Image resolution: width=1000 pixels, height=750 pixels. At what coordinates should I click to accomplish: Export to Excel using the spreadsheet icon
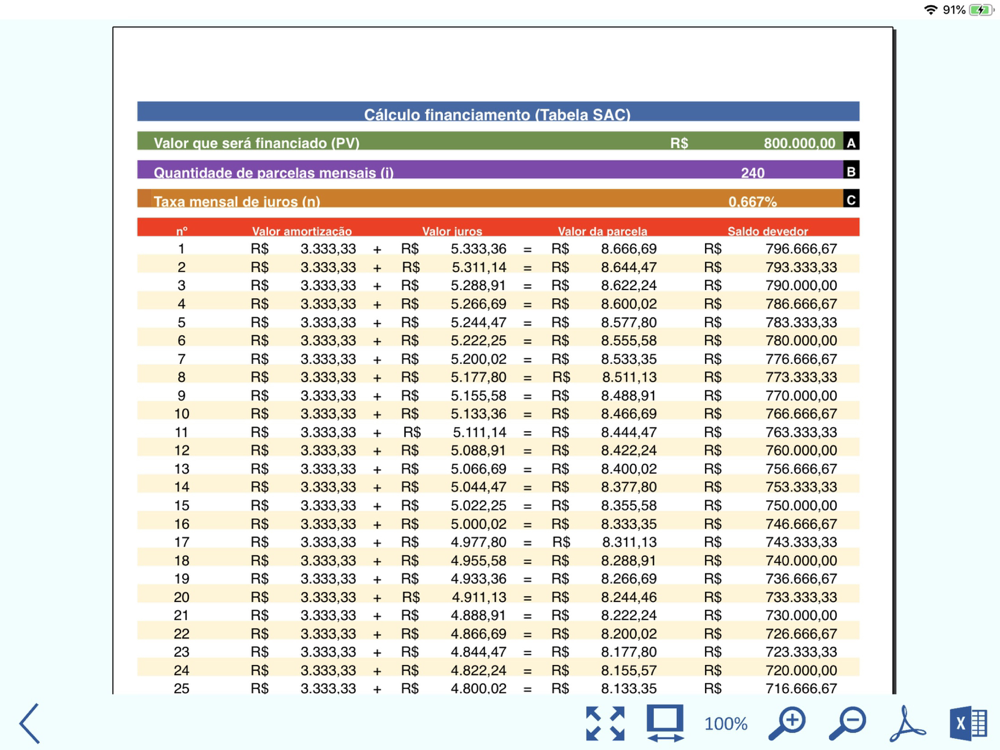click(968, 723)
